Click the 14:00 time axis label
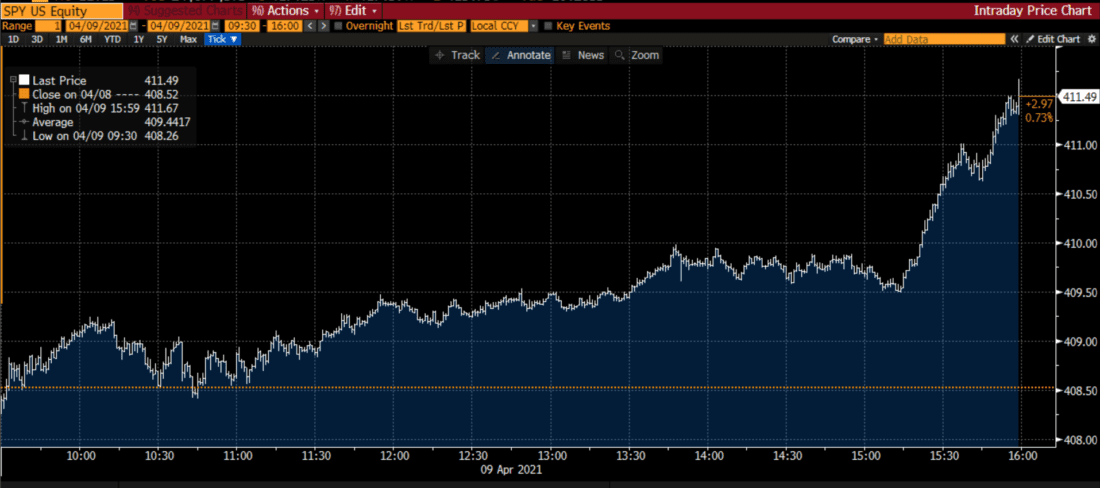1100x488 pixels. point(708,455)
